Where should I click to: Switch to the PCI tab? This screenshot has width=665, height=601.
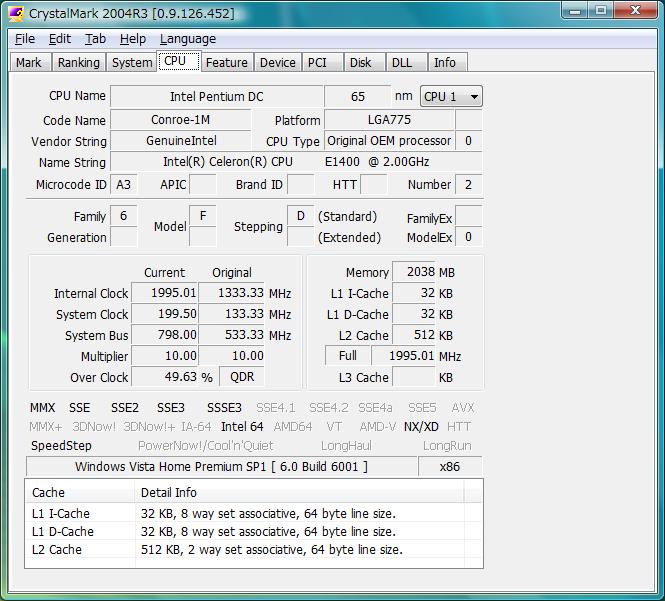pyautogui.click(x=322, y=62)
